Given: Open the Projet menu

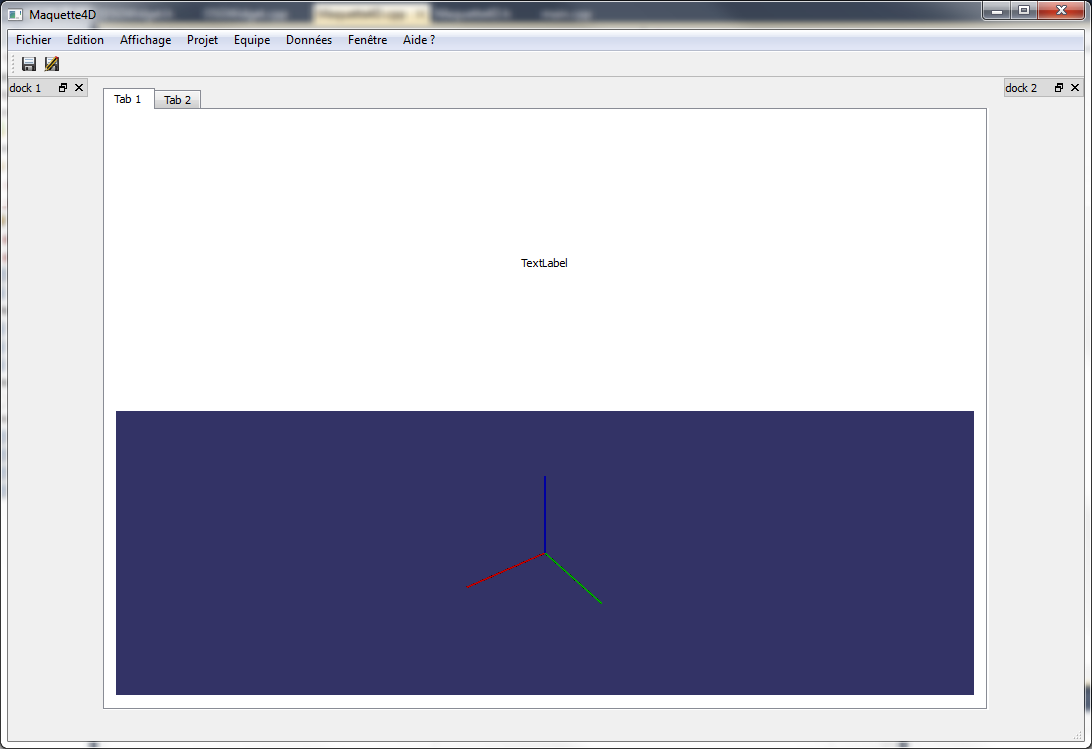Looking at the screenshot, I should 202,40.
